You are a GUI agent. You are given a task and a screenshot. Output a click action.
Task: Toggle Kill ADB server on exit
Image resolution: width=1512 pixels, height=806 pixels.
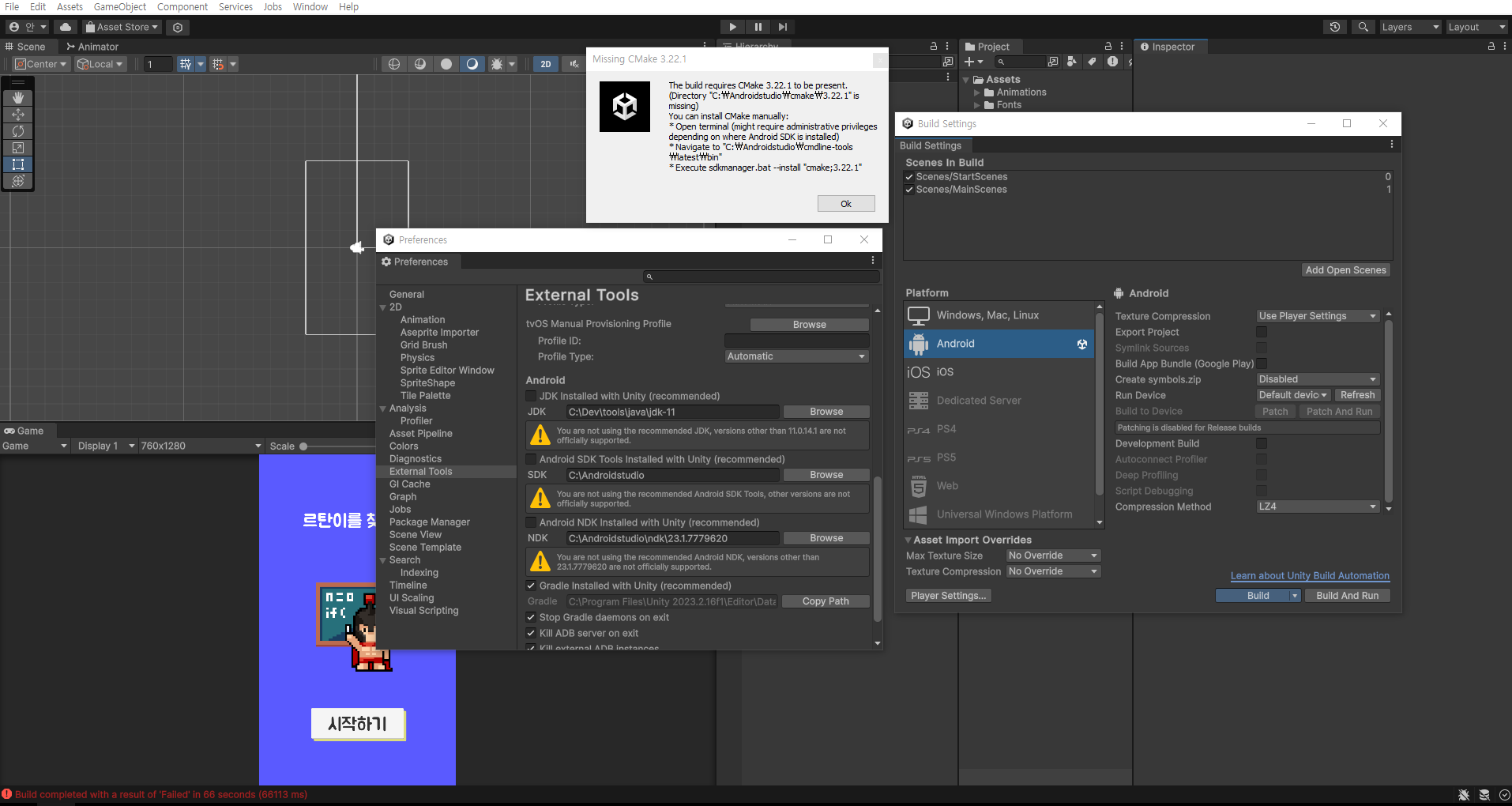pyautogui.click(x=531, y=633)
